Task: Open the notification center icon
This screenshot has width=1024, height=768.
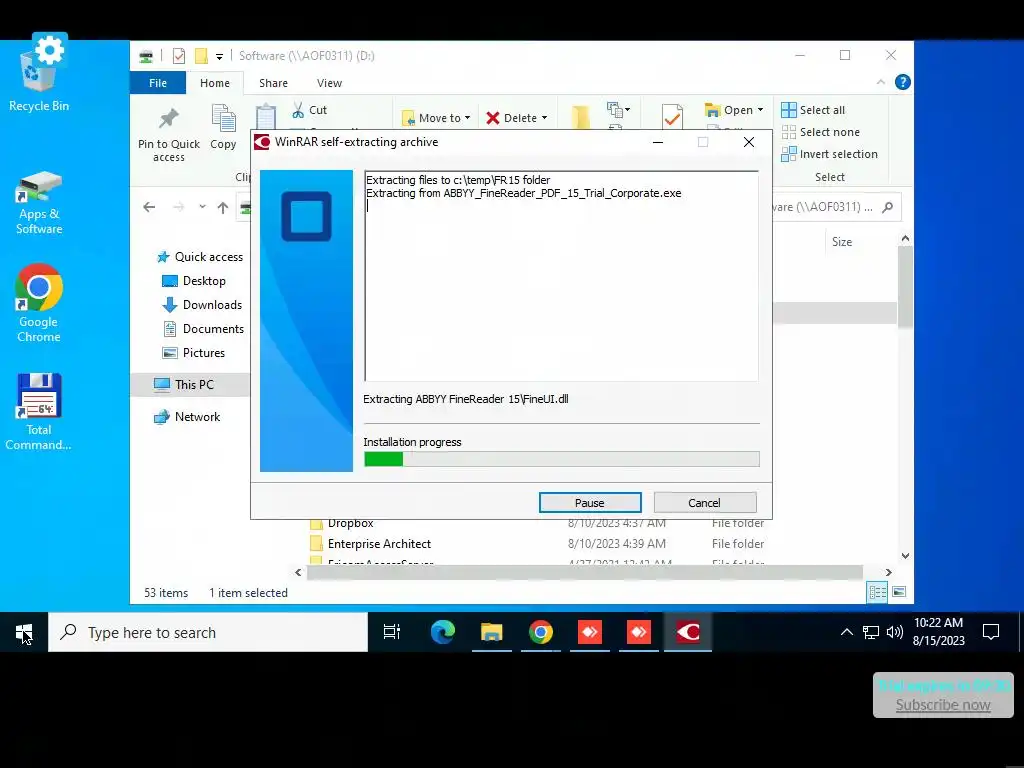Action: (x=991, y=632)
